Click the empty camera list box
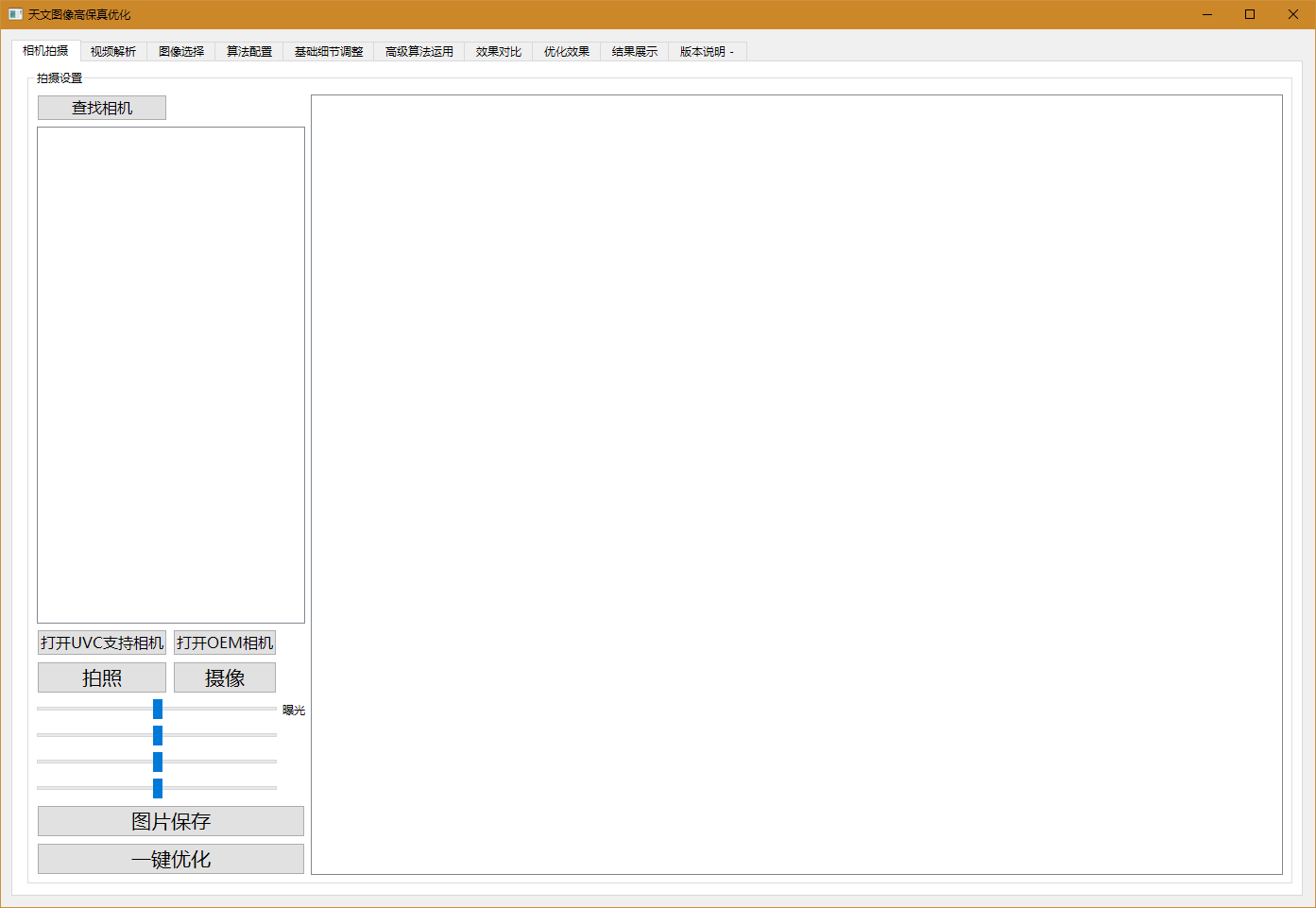The width and height of the screenshot is (1316, 908). point(171,375)
